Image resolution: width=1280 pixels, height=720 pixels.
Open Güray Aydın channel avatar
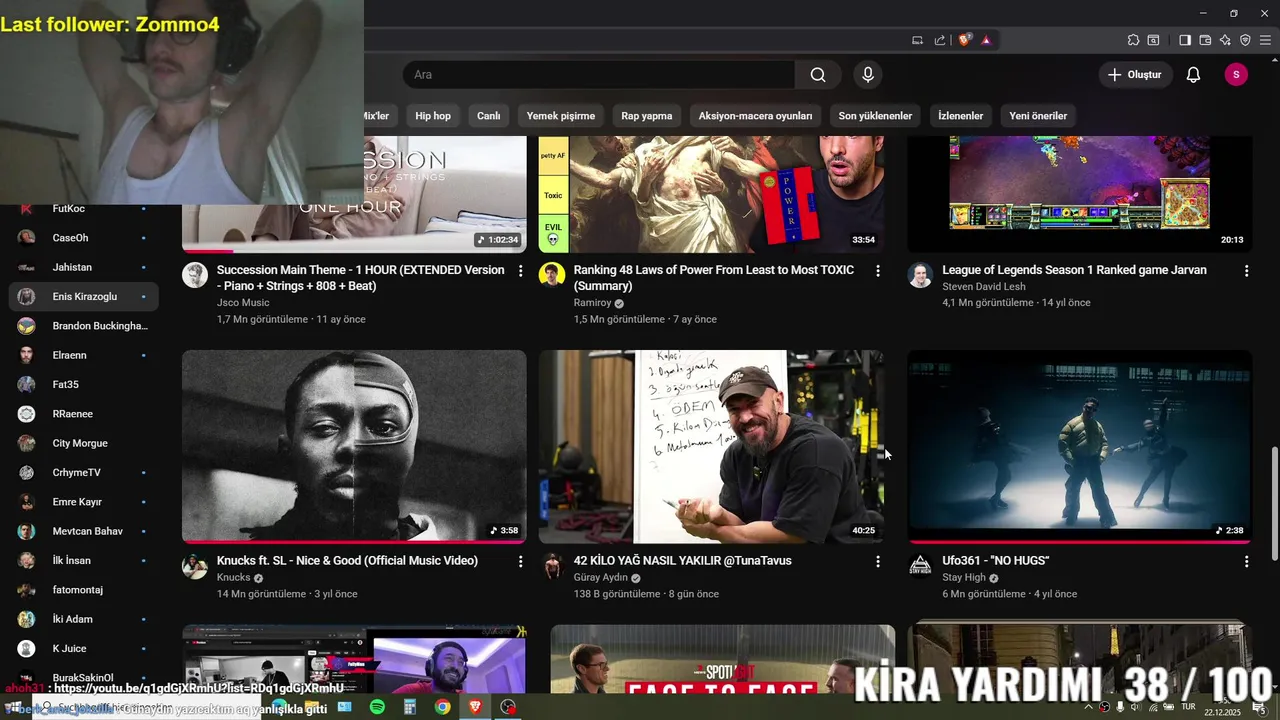point(552,567)
